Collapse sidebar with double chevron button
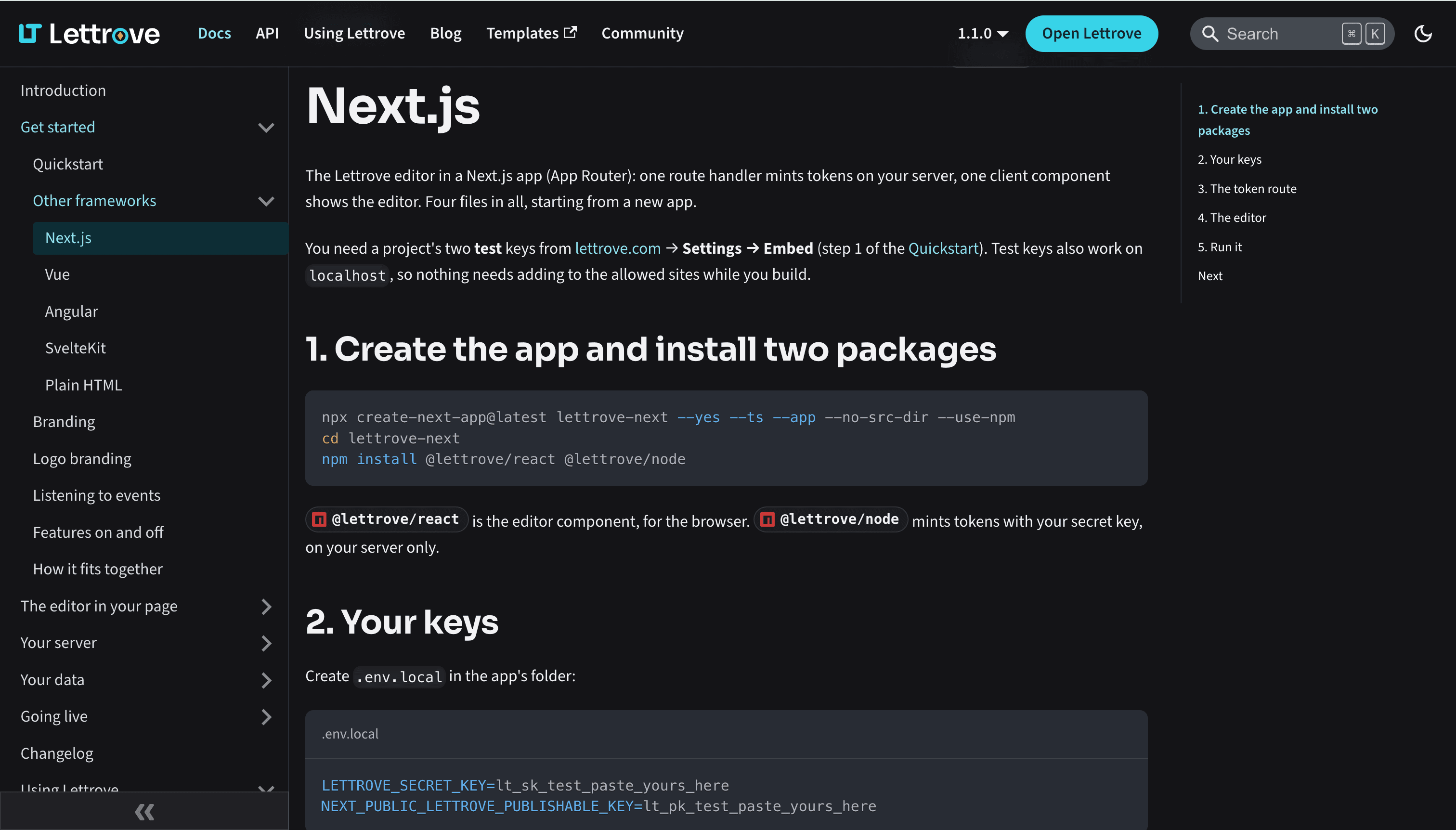Image resolution: width=1456 pixels, height=830 pixels. [144, 811]
